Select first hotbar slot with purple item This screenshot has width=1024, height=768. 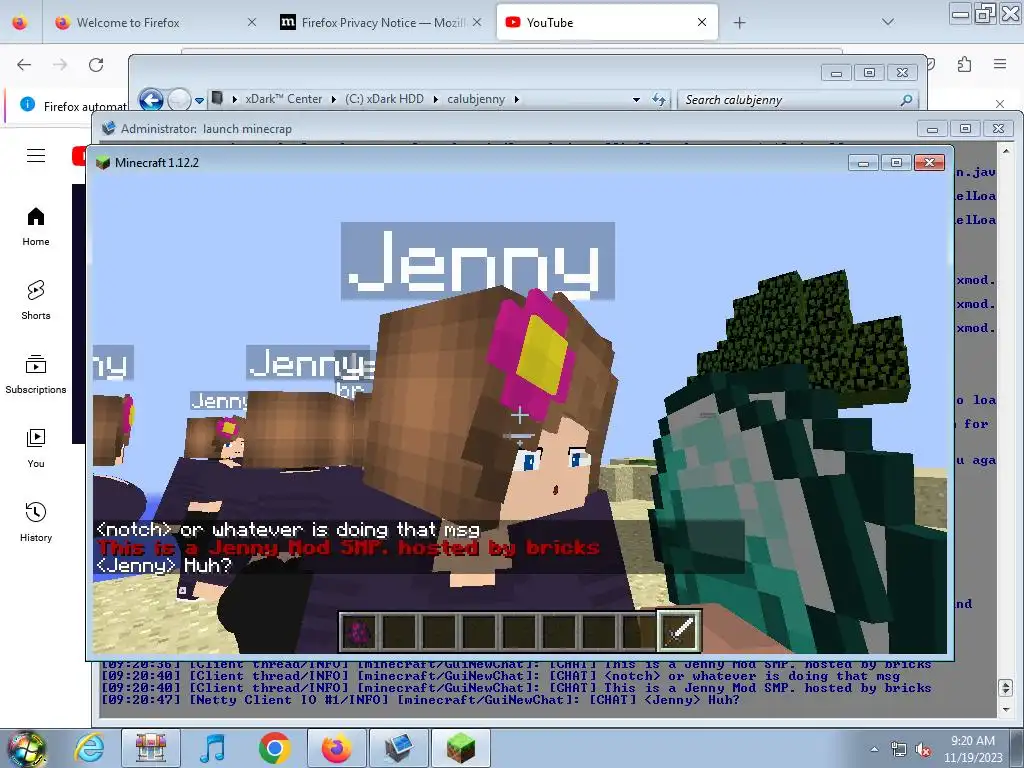359,632
